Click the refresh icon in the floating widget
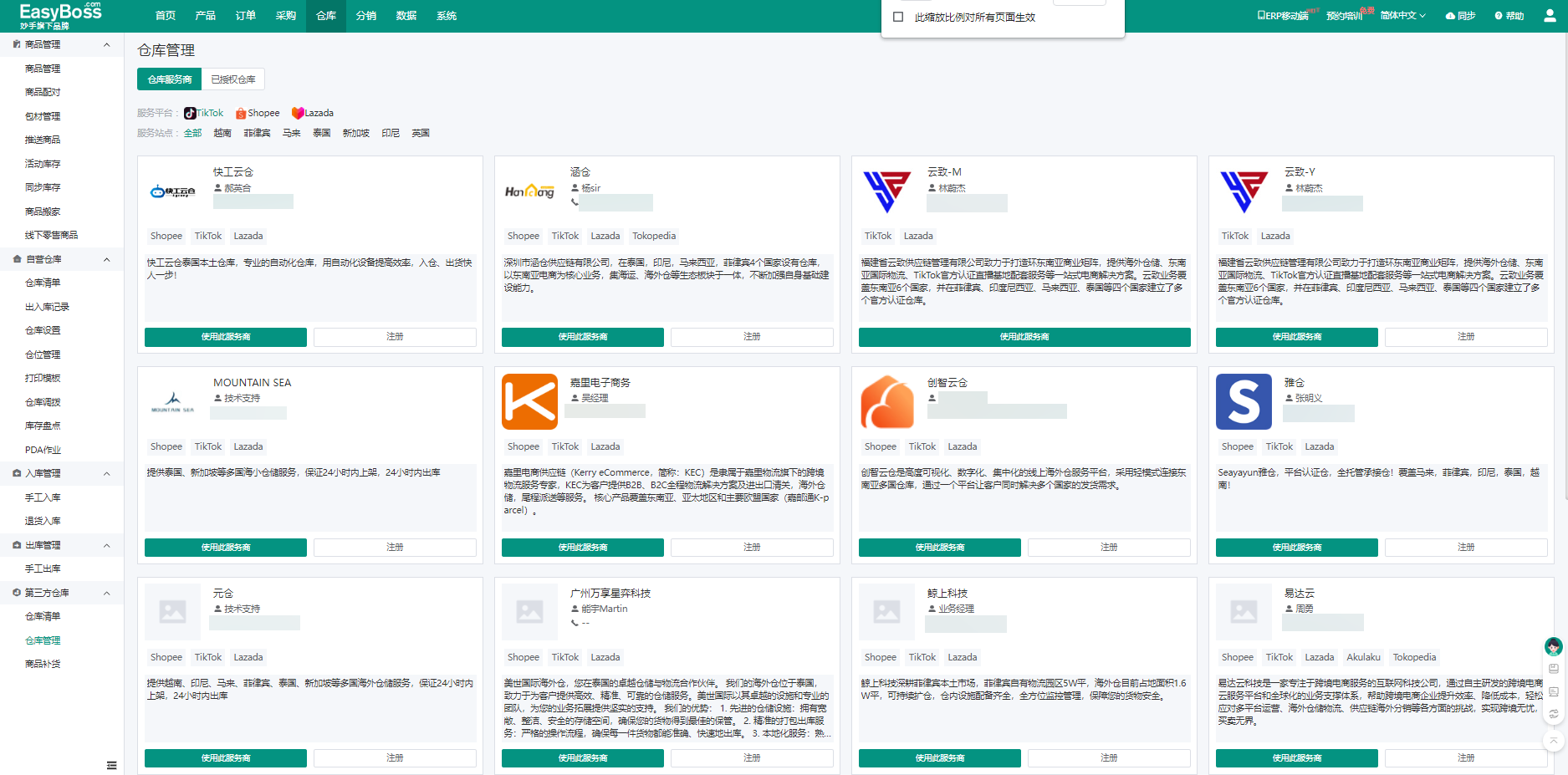The width and height of the screenshot is (1568, 775). pos(1553,714)
